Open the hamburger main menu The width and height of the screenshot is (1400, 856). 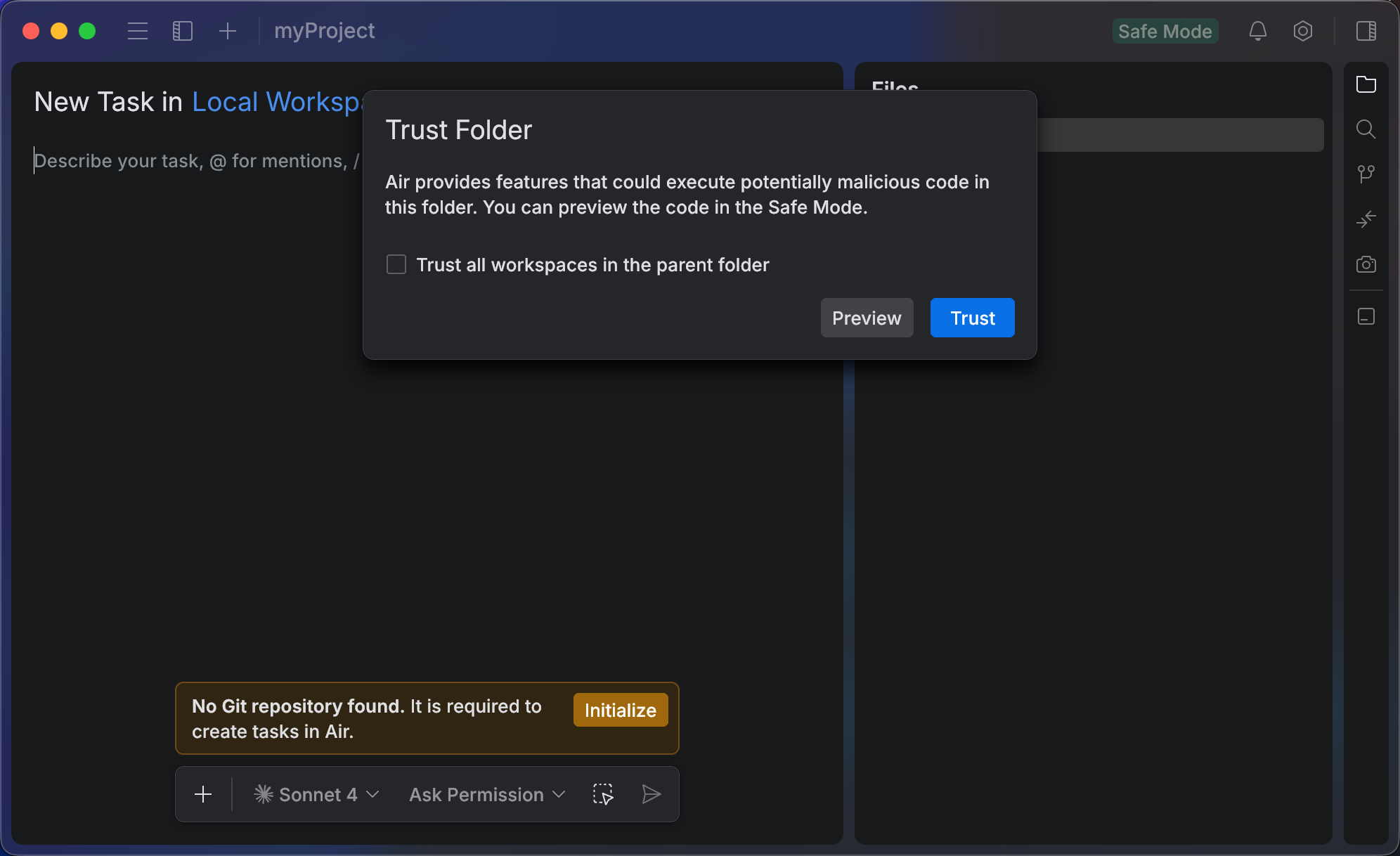click(138, 31)
